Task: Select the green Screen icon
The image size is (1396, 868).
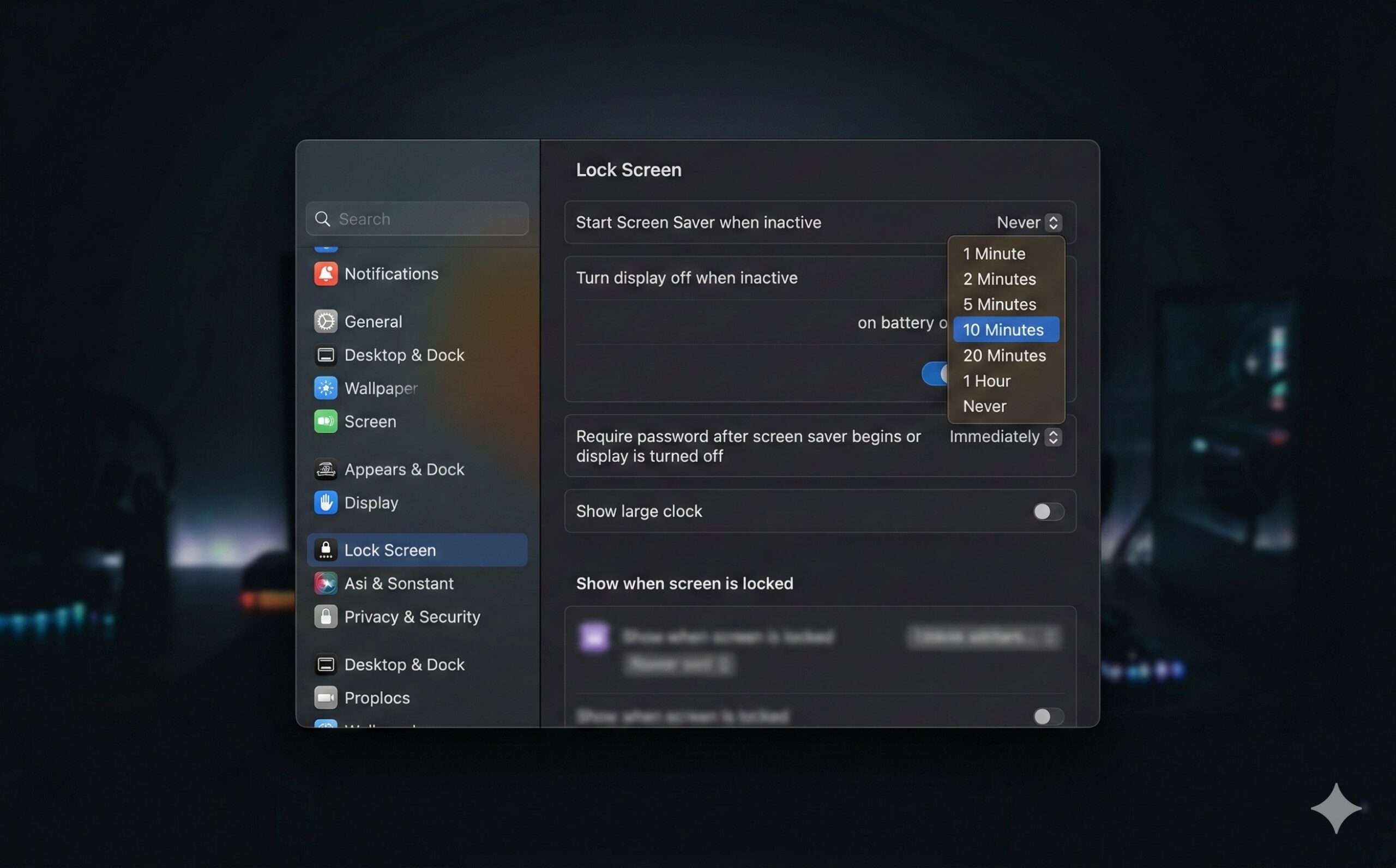Action: (x=326, y=421)
